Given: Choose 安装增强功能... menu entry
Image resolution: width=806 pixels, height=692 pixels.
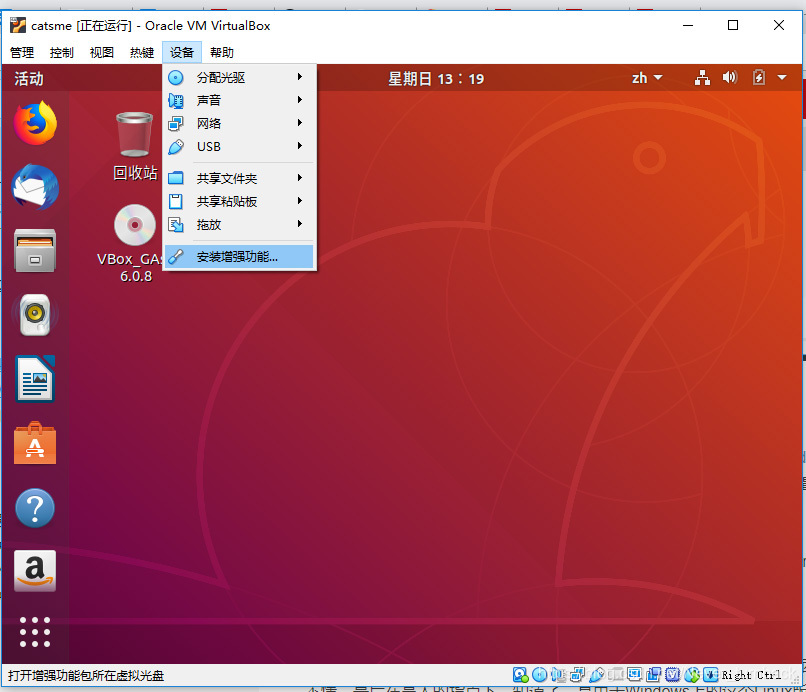Looking at the screenshot, I should [x=240, y=257].
